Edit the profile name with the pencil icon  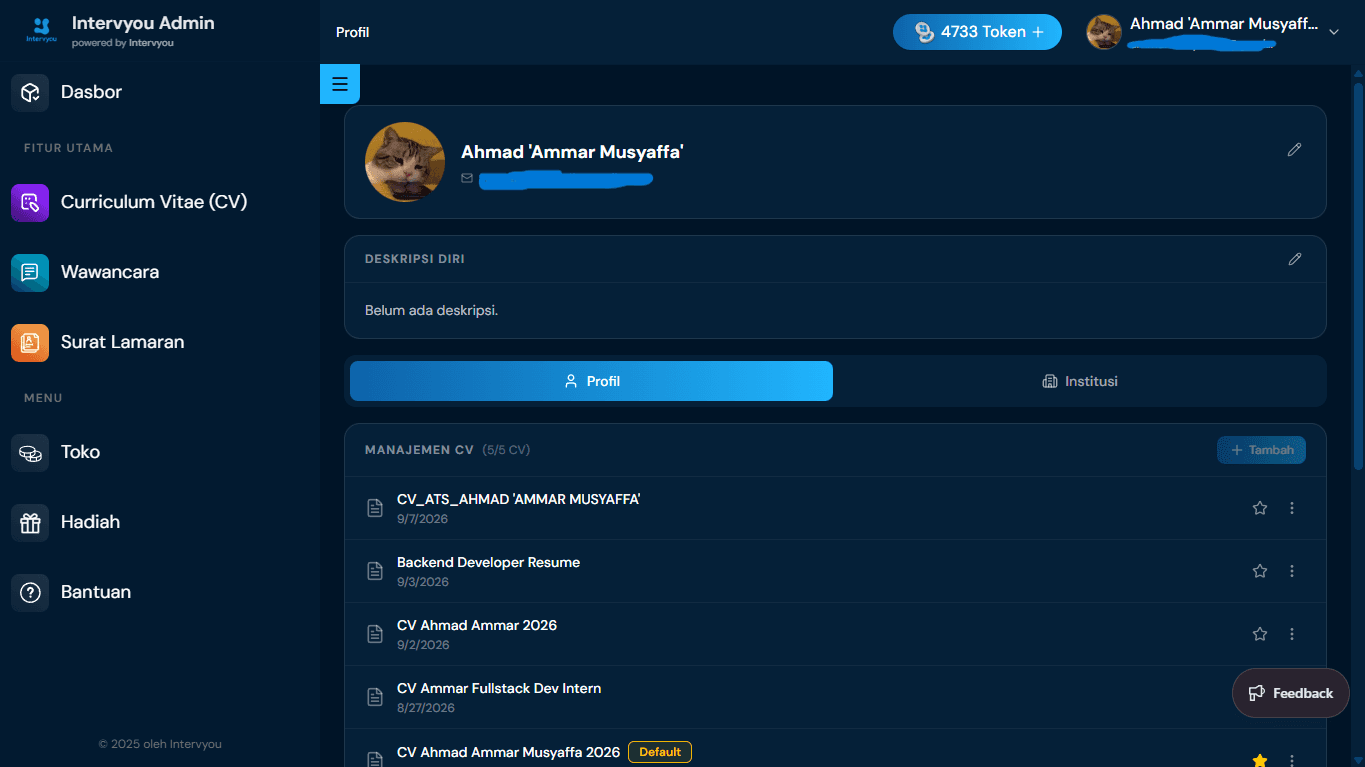click(1294, 150)
